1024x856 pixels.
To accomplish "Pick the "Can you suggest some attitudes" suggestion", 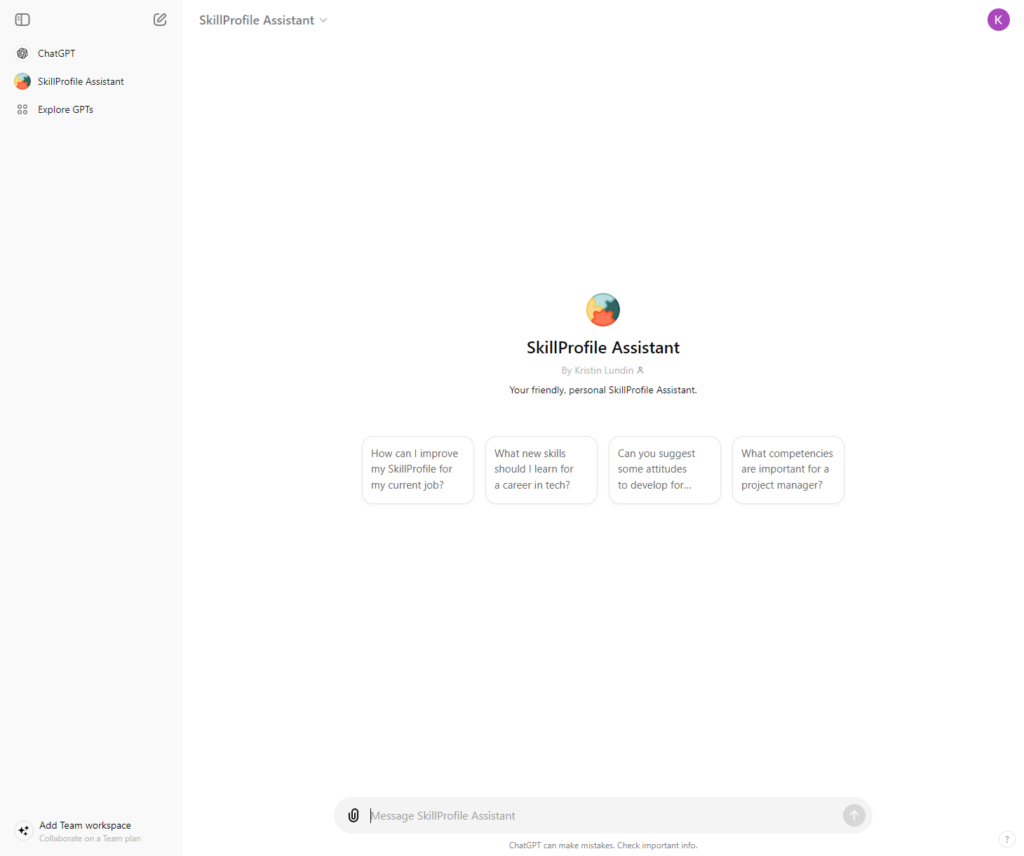I will (x=664, y=469).
